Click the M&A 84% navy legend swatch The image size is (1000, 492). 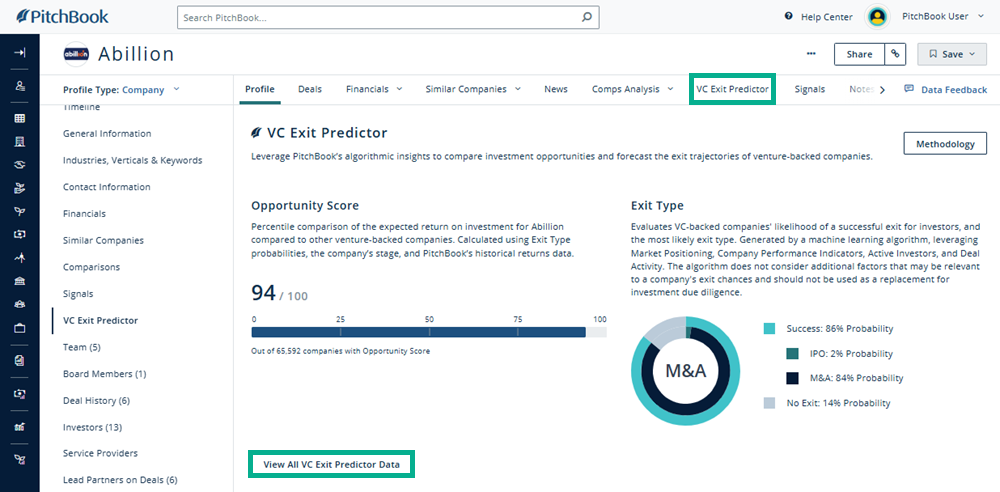[792, 378]
